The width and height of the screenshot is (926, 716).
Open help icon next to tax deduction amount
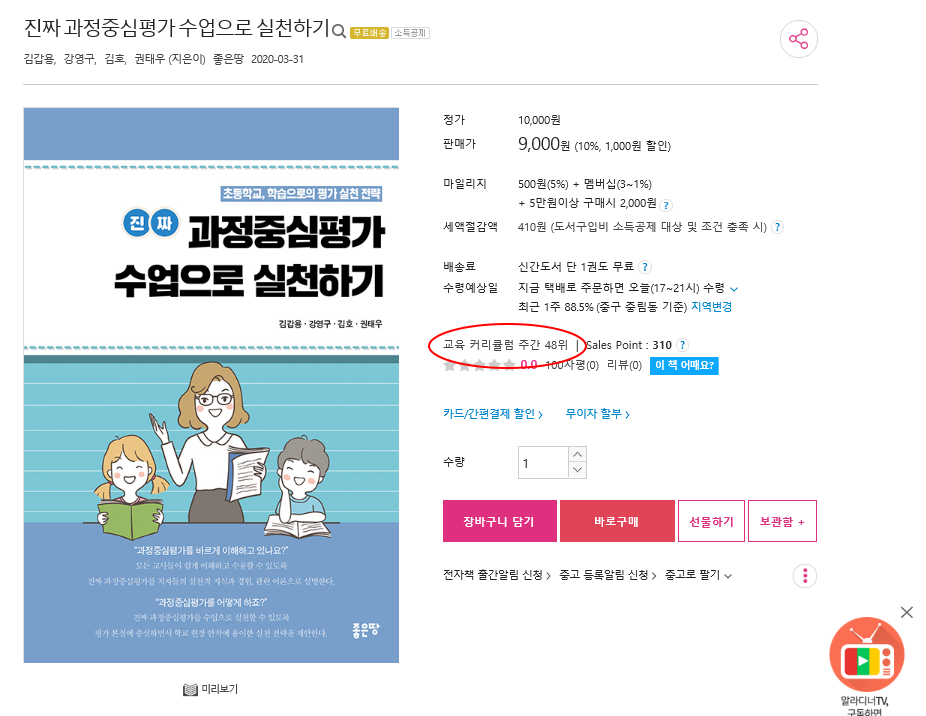(x=778, y=227)
